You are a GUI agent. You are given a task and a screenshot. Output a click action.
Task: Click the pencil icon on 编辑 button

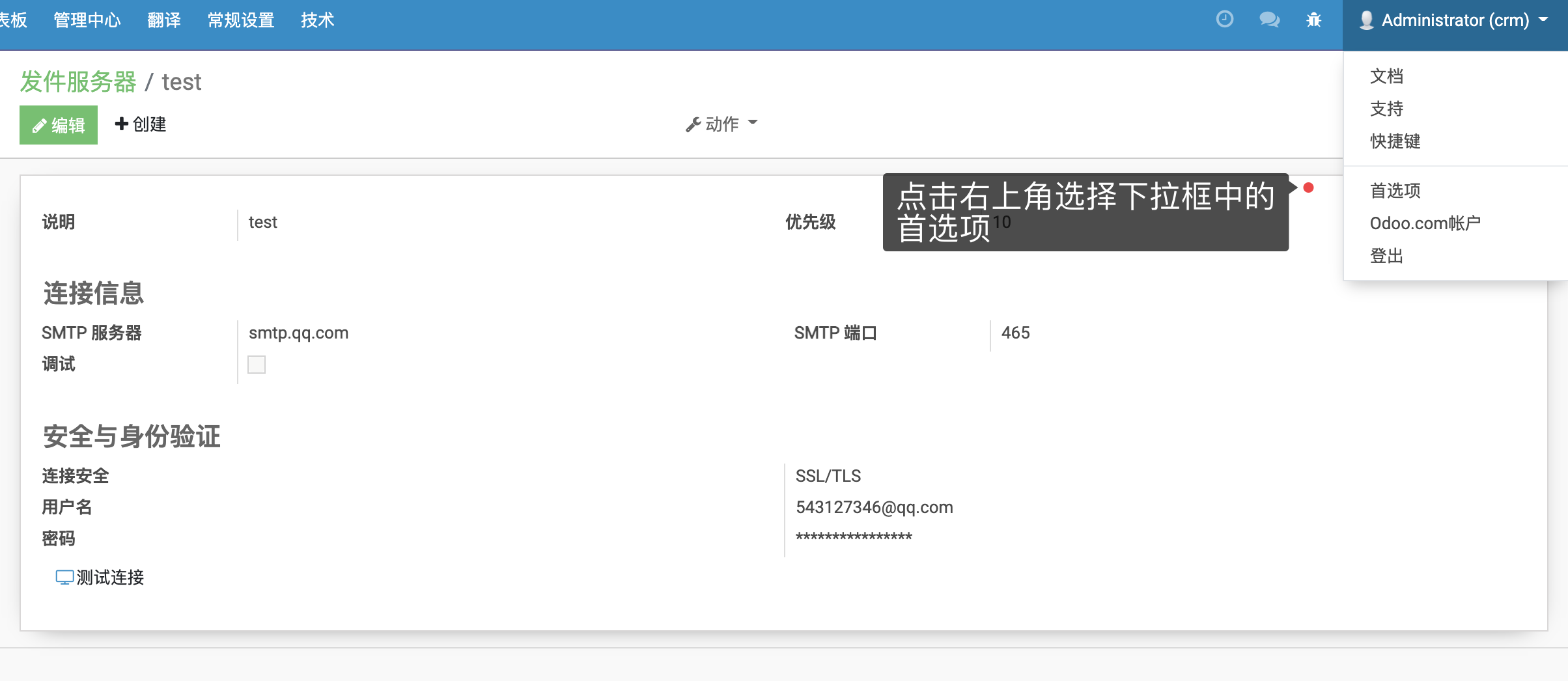pyautogui.click(x=39, y=124)
